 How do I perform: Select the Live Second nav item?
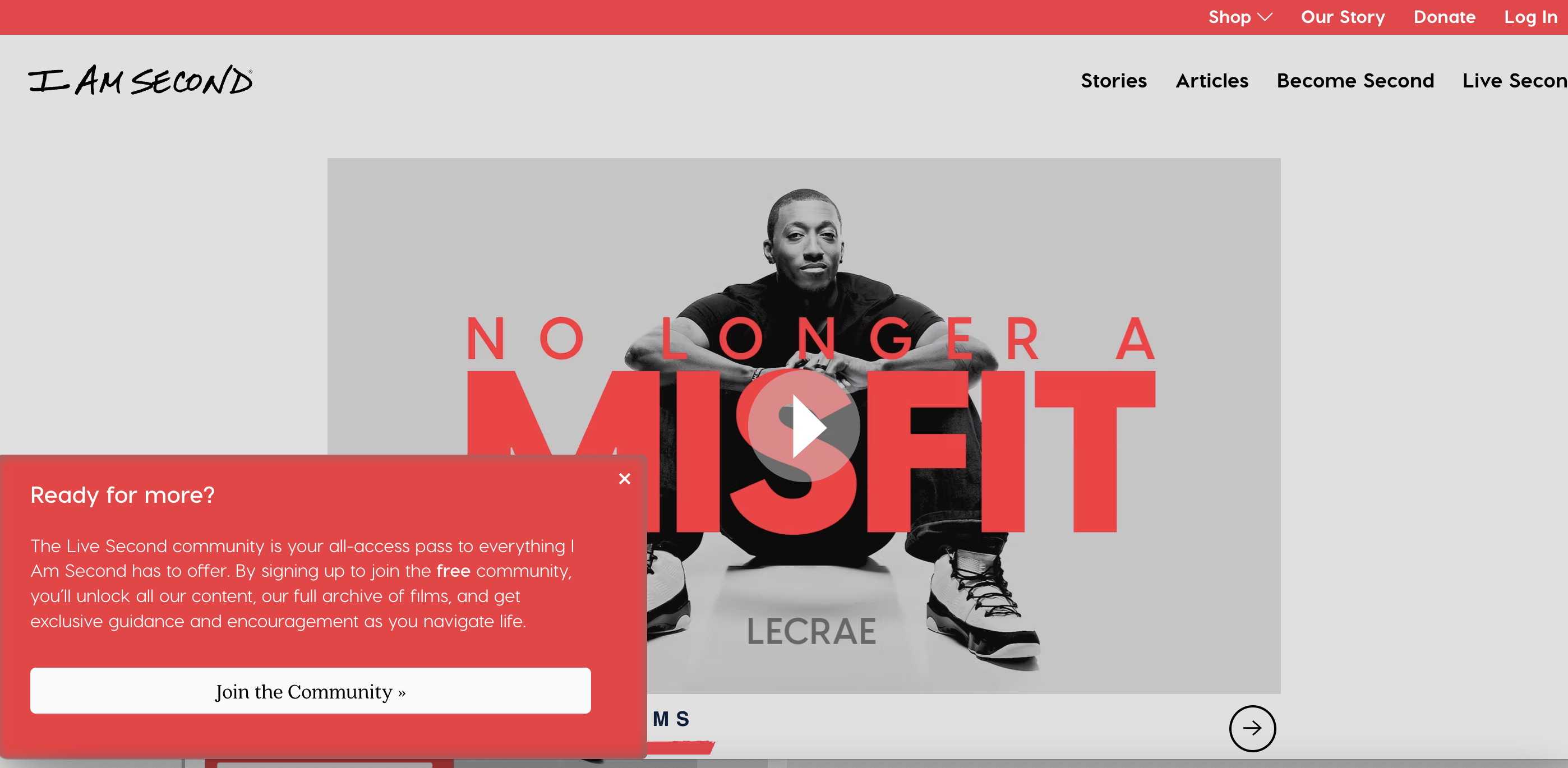pos(1515,80)
